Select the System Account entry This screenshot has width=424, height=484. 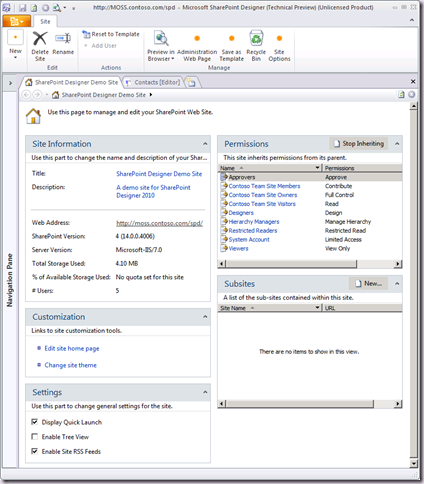point(249,239)
